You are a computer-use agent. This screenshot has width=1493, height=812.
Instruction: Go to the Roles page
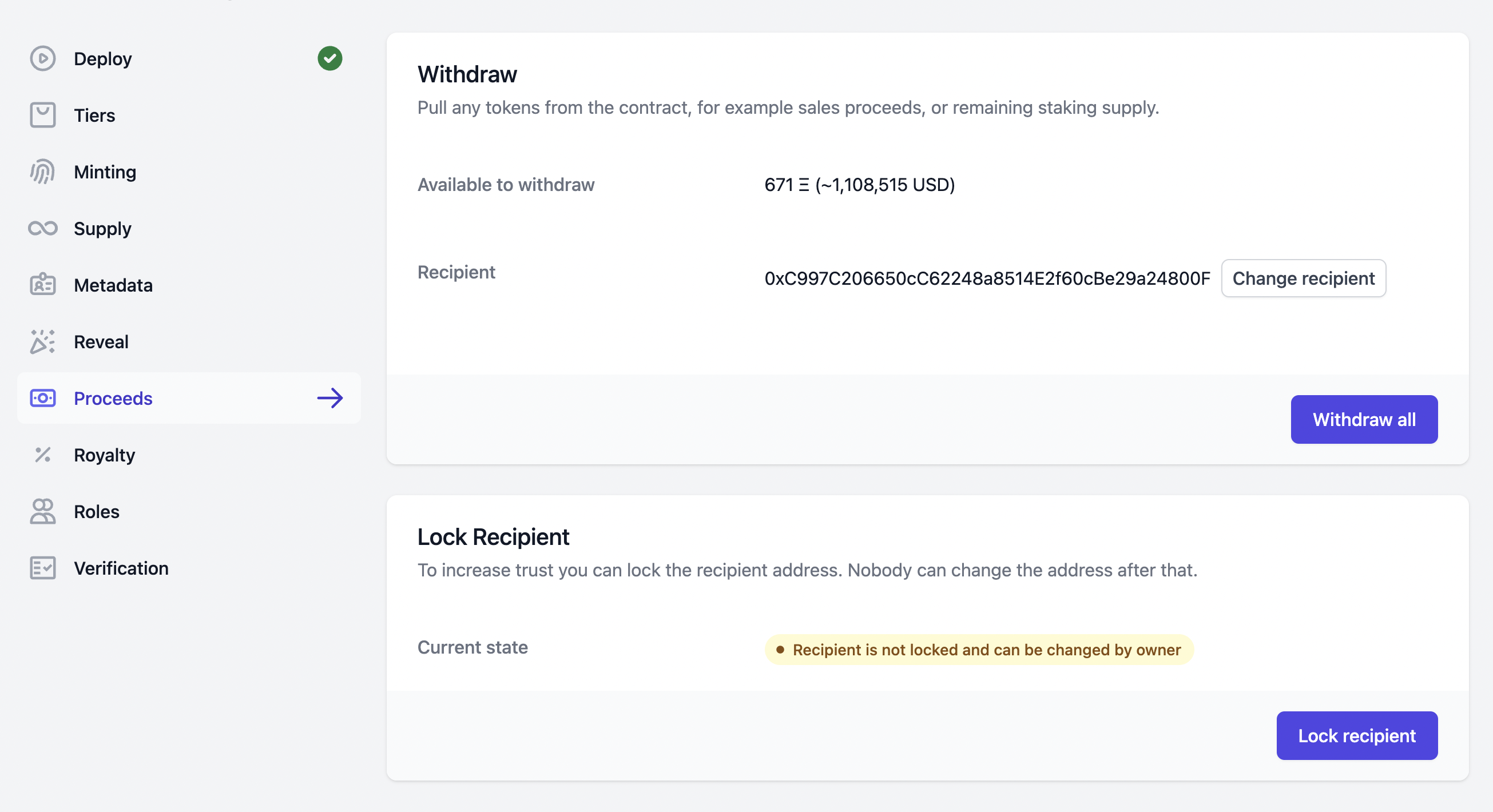coord(188,511)
